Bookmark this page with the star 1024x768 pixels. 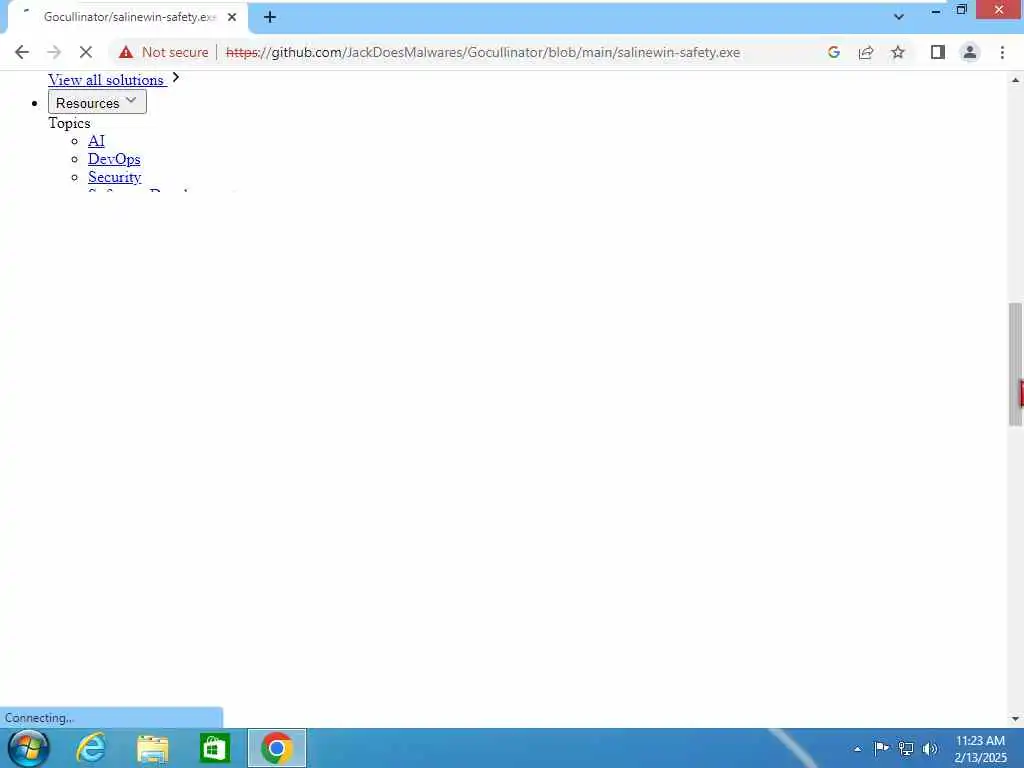898,52
